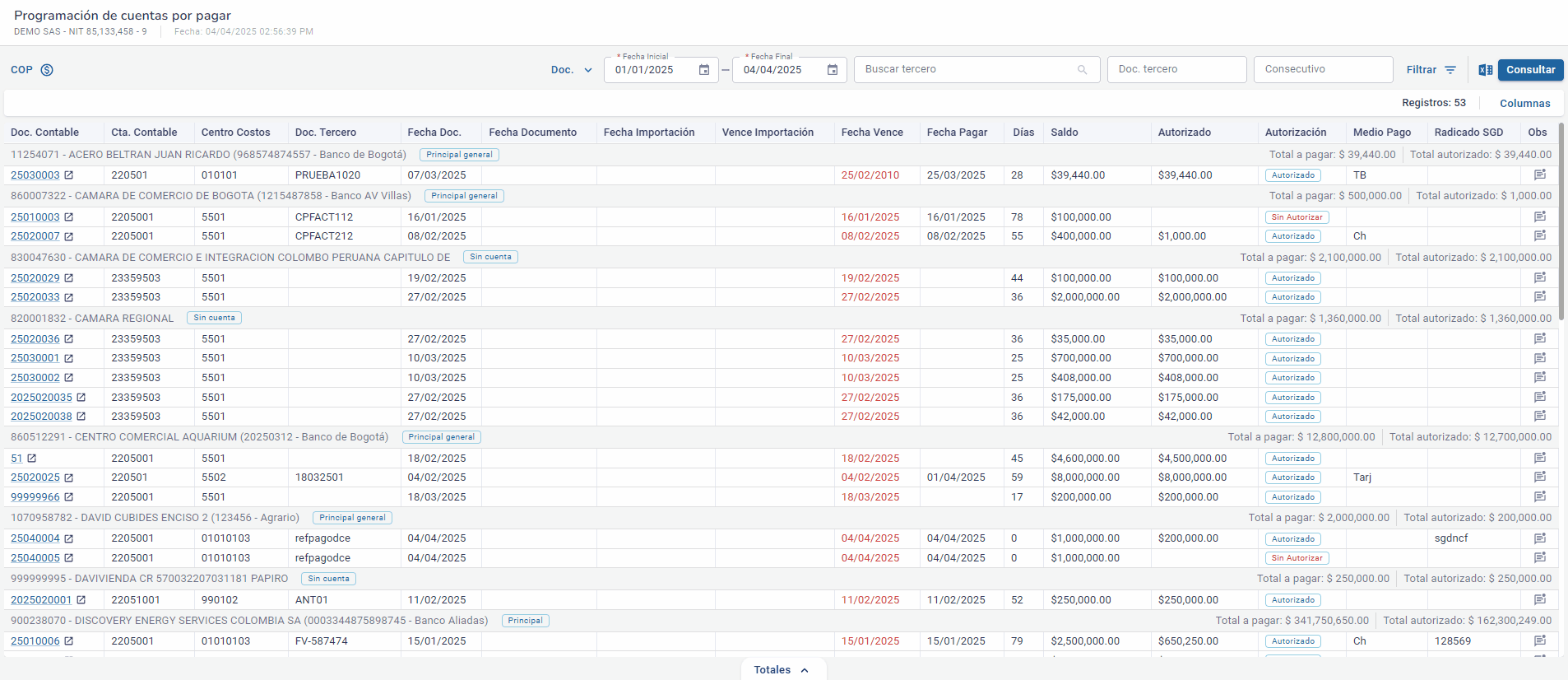Click the search magnifier in Buscar tercero
This screenshot has width=1568, height=680.
1083,70
